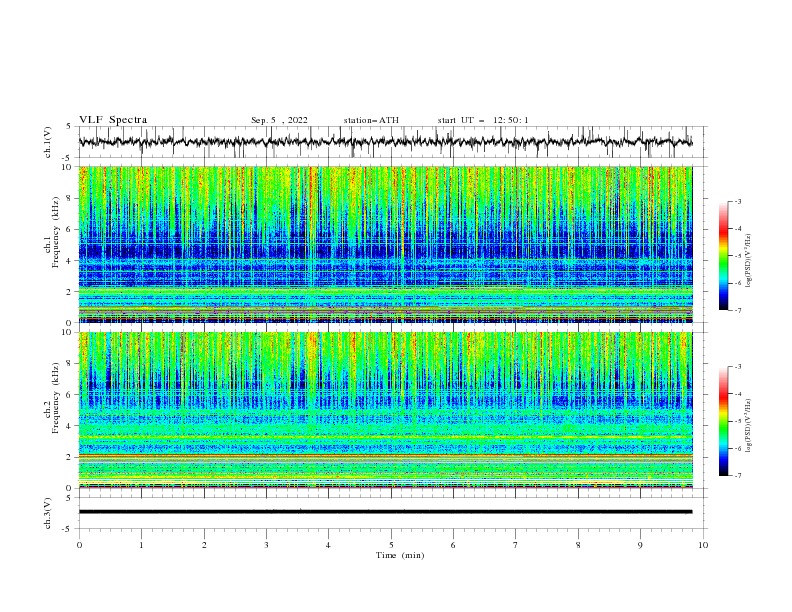Click the "station=ATH" label

371,120
